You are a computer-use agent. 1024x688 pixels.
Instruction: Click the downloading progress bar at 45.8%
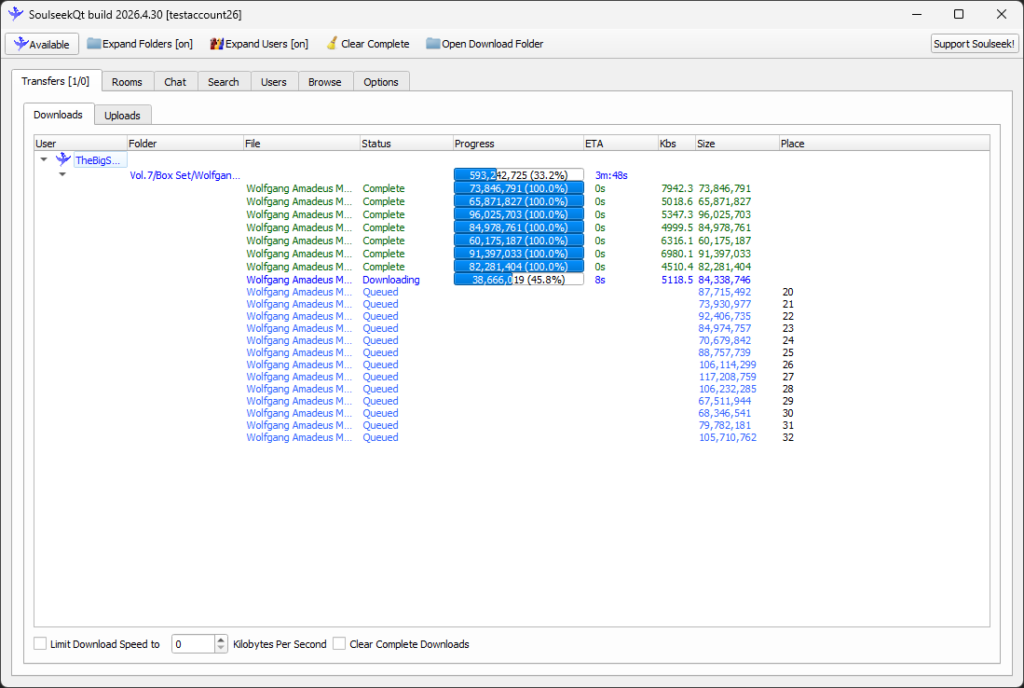click(519, 279)
